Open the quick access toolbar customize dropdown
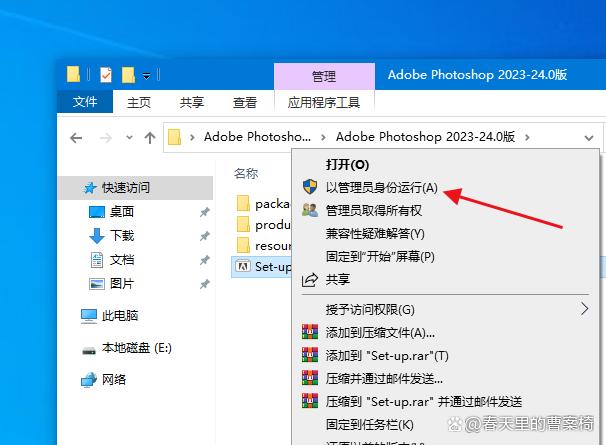This screenshot has width=606, height=445. point(146,76)
